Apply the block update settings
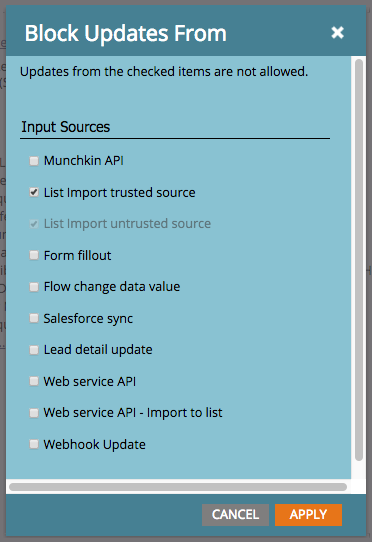 point(308,515)
